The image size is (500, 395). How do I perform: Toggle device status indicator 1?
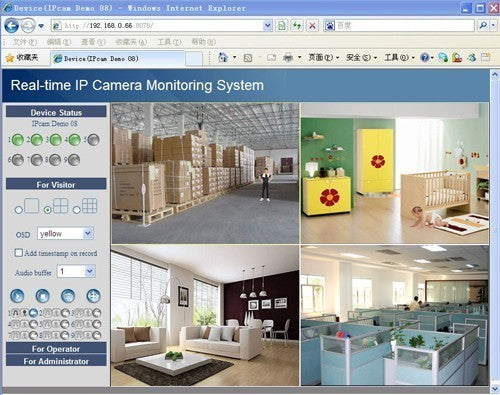point(17,140)
